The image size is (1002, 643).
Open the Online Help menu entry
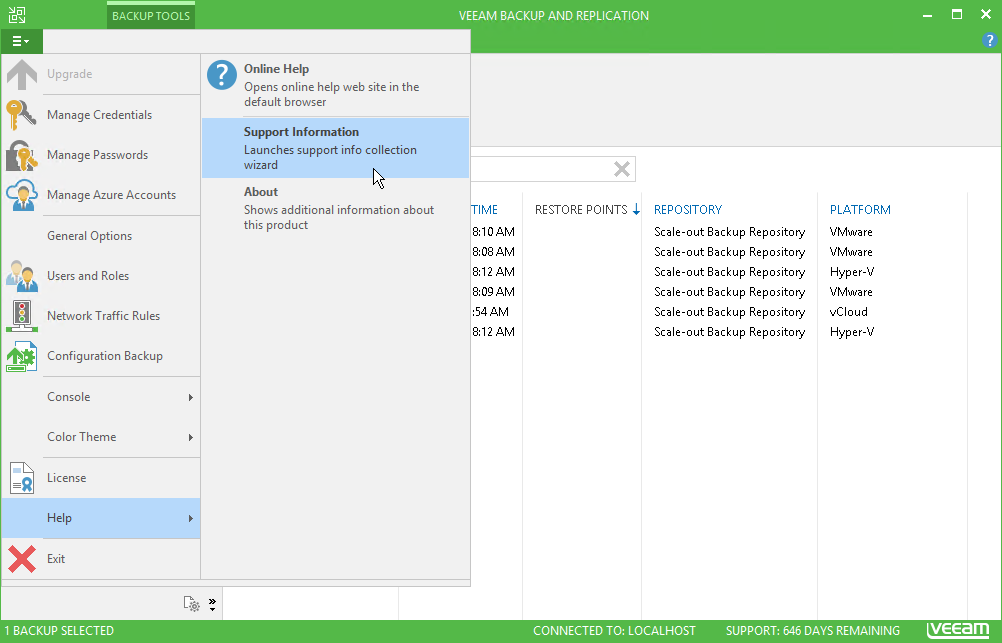coord(335,84)
